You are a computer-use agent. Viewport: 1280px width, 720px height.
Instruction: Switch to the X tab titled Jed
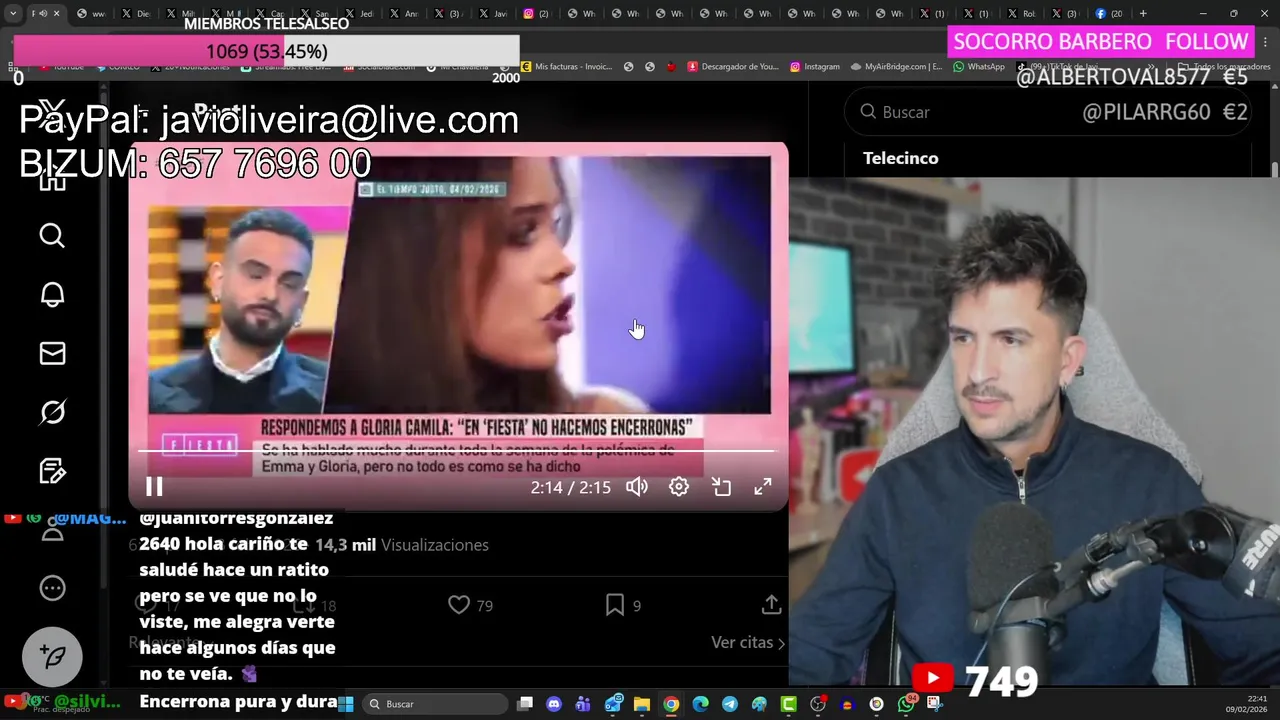pyautogui.click(x=360, y=13)
